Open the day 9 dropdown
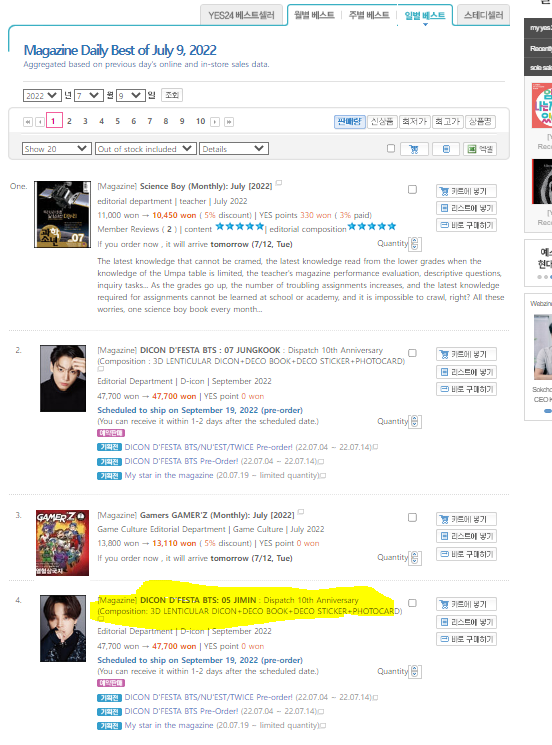The image size is (552, 745). [x=131, y=96]
